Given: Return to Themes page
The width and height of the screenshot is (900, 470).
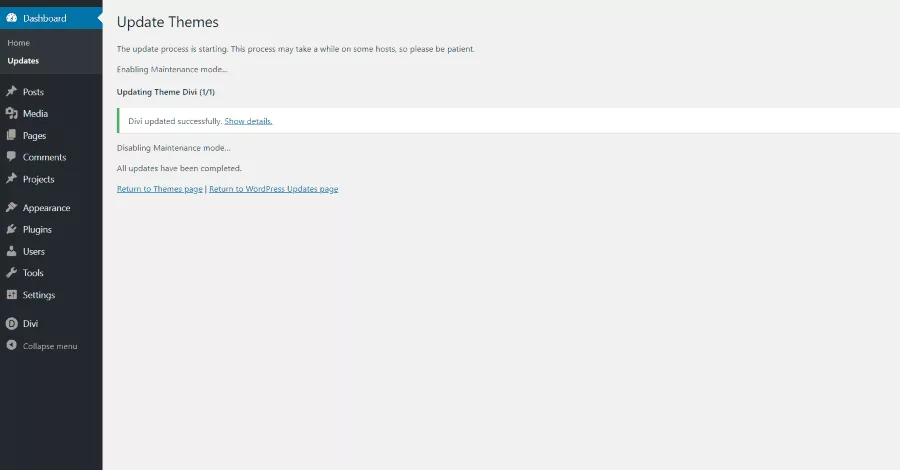Looking at the screenshot, I should 160,189.
